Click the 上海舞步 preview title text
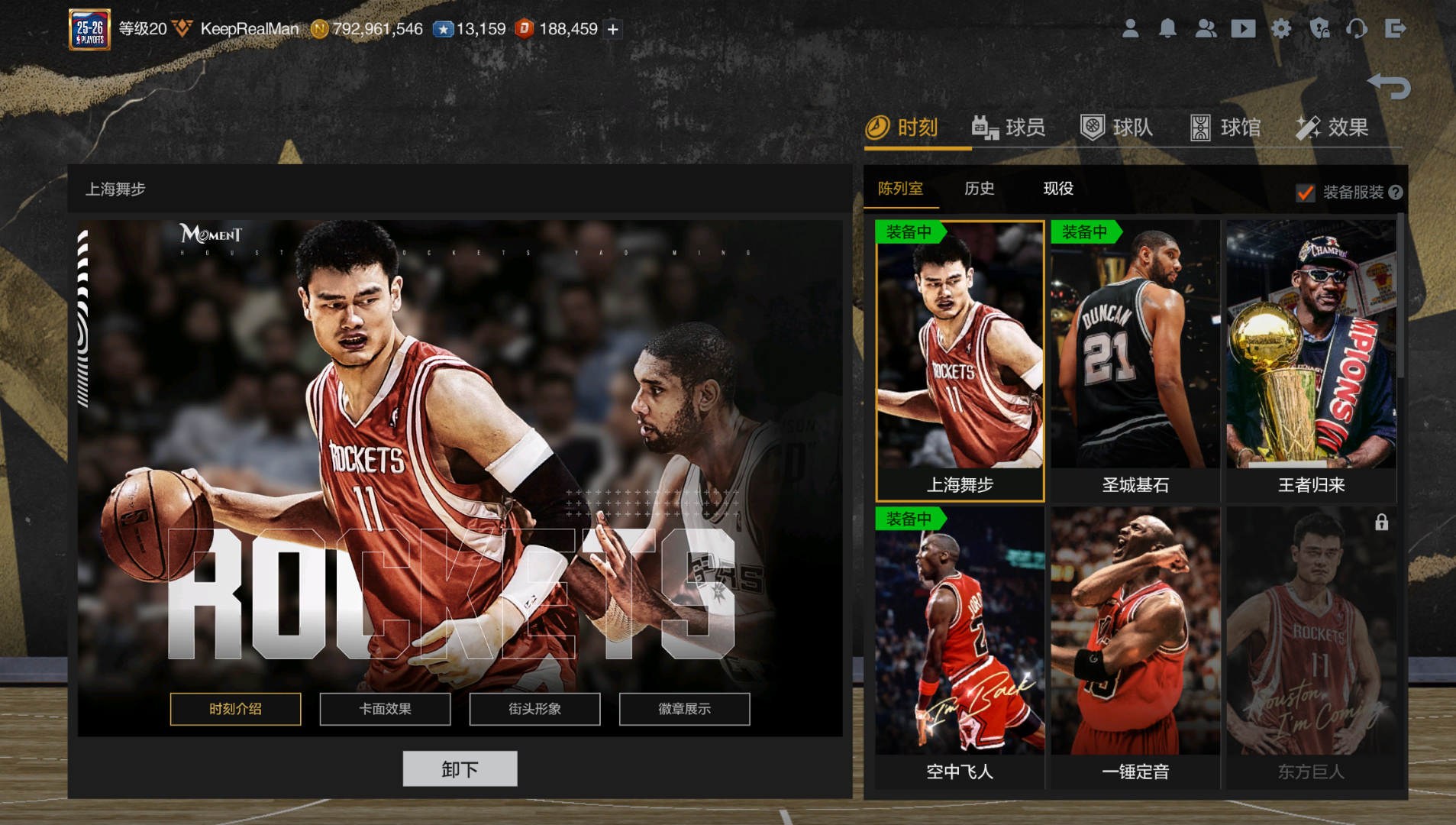The width and height of the screenshot is (1456, 825). [x=115, y=189]
